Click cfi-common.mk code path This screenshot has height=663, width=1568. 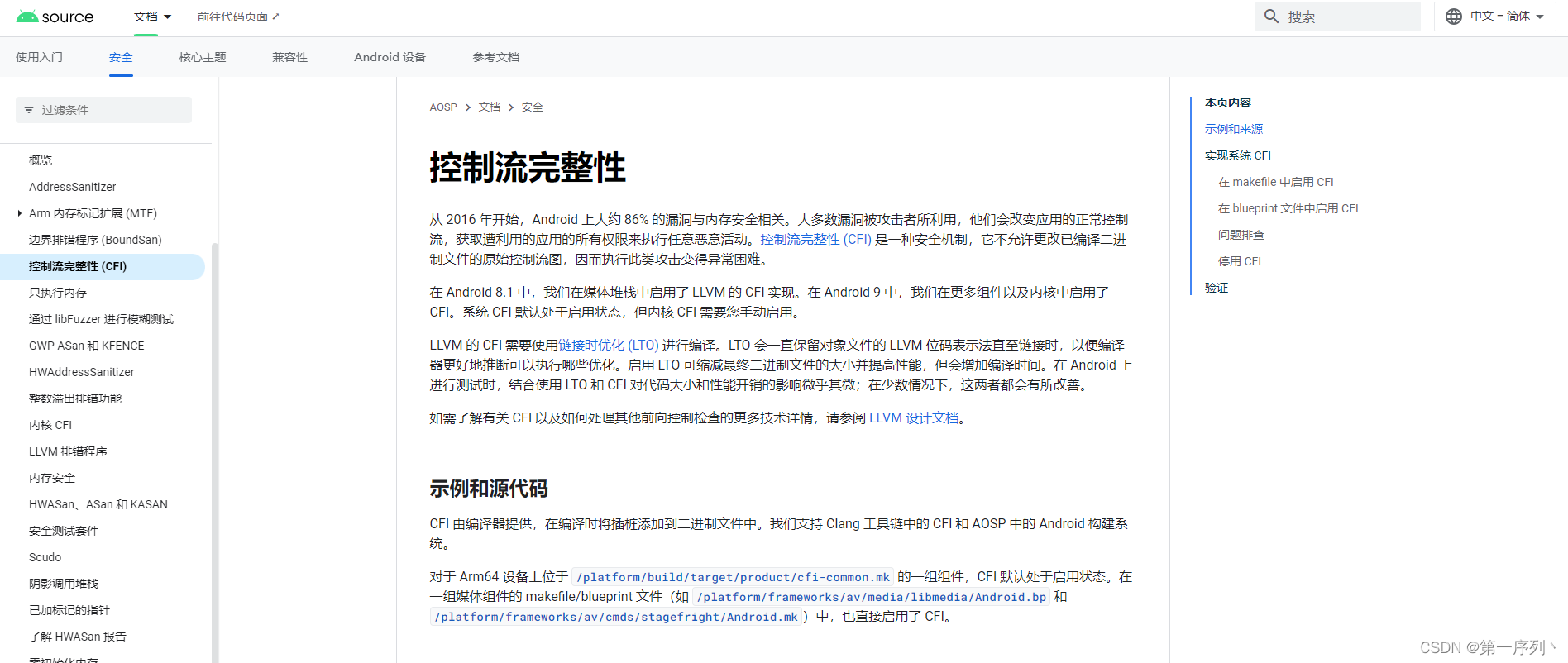(733, 577)
